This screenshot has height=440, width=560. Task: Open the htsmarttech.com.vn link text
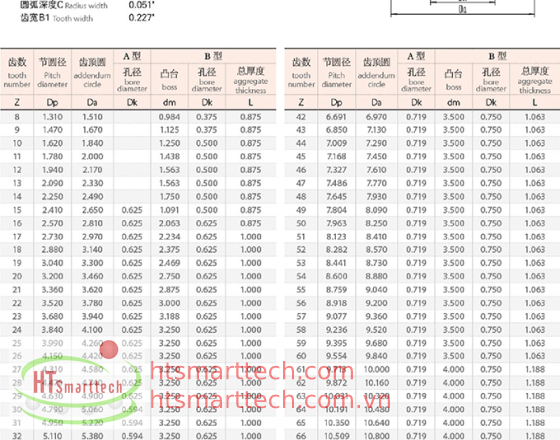270,399
